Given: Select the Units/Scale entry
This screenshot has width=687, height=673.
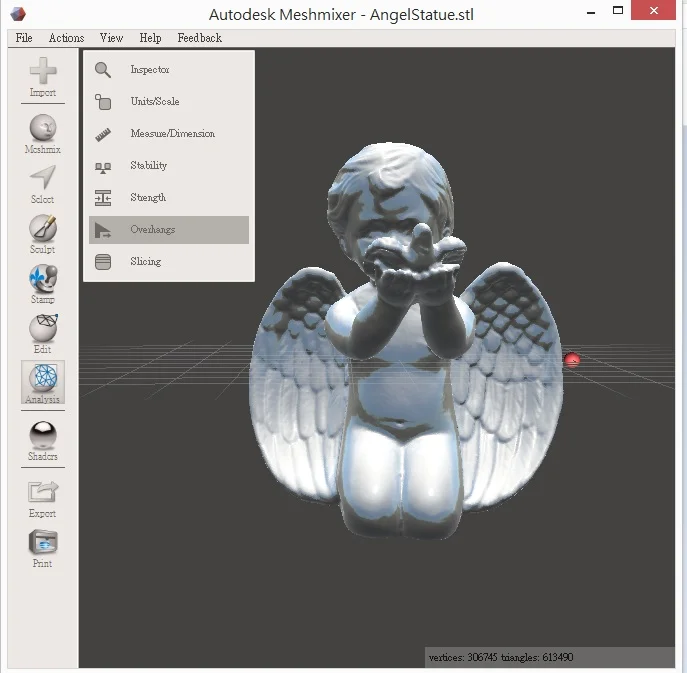Looking at the screenshot, I should click(169, 102).
